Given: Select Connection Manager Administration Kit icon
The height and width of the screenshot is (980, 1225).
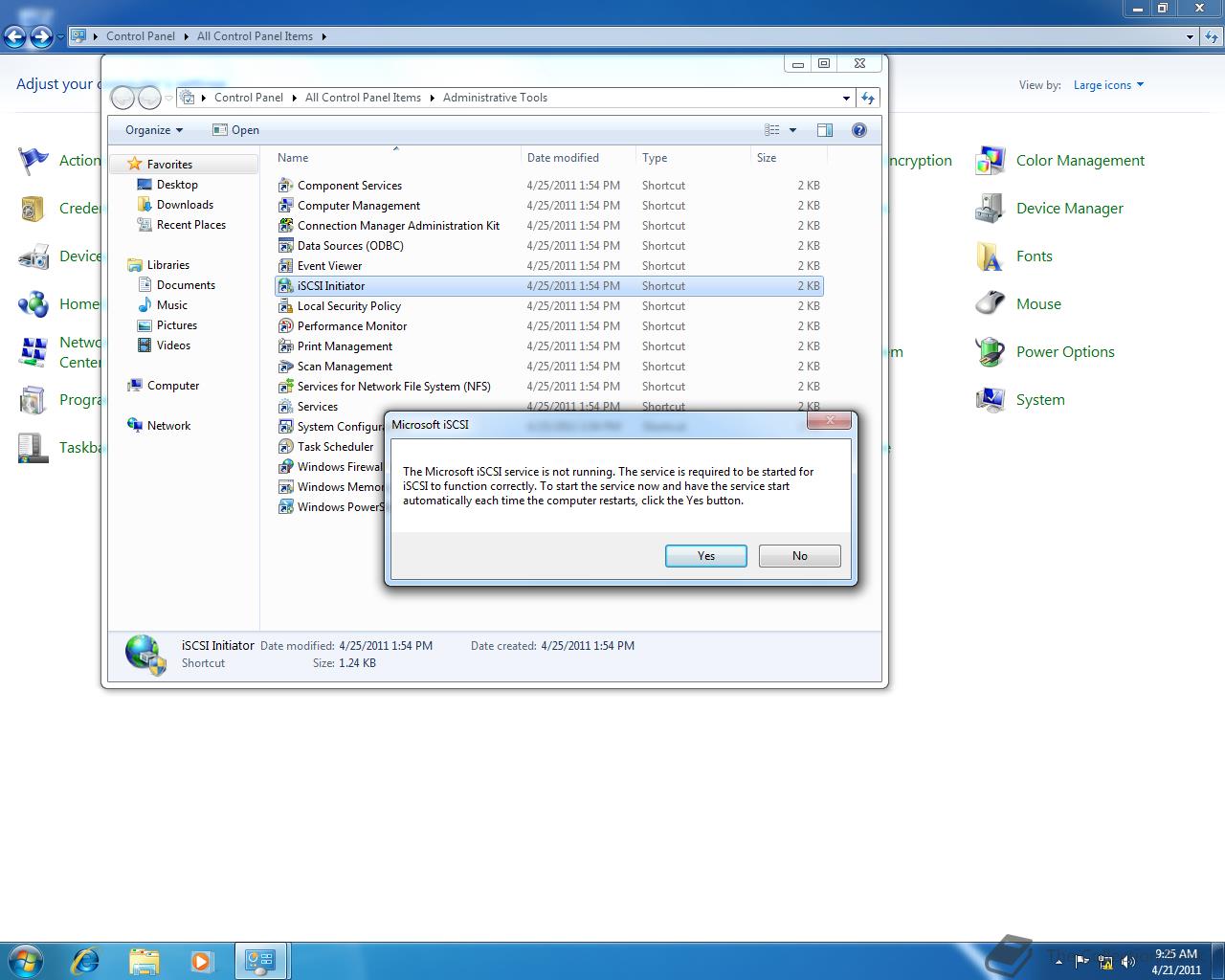Looking at the screenshot, I should coord(285,226).
